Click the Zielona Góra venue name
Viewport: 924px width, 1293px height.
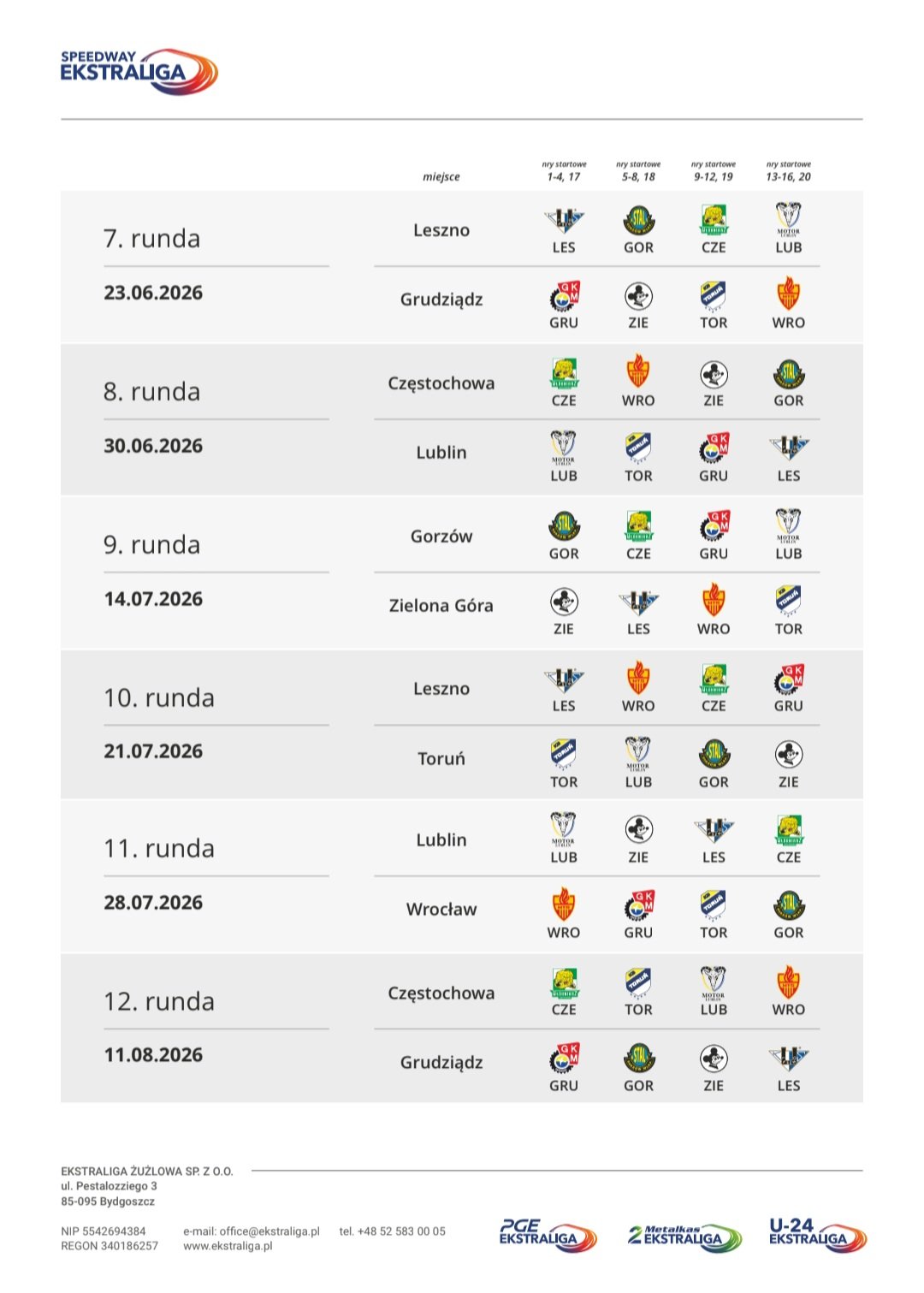441,606
